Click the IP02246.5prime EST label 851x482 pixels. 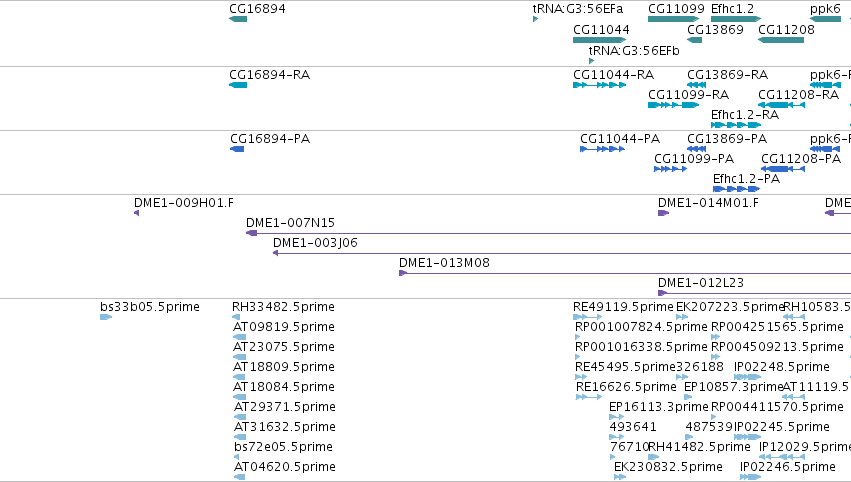click(x=788, y=467)
